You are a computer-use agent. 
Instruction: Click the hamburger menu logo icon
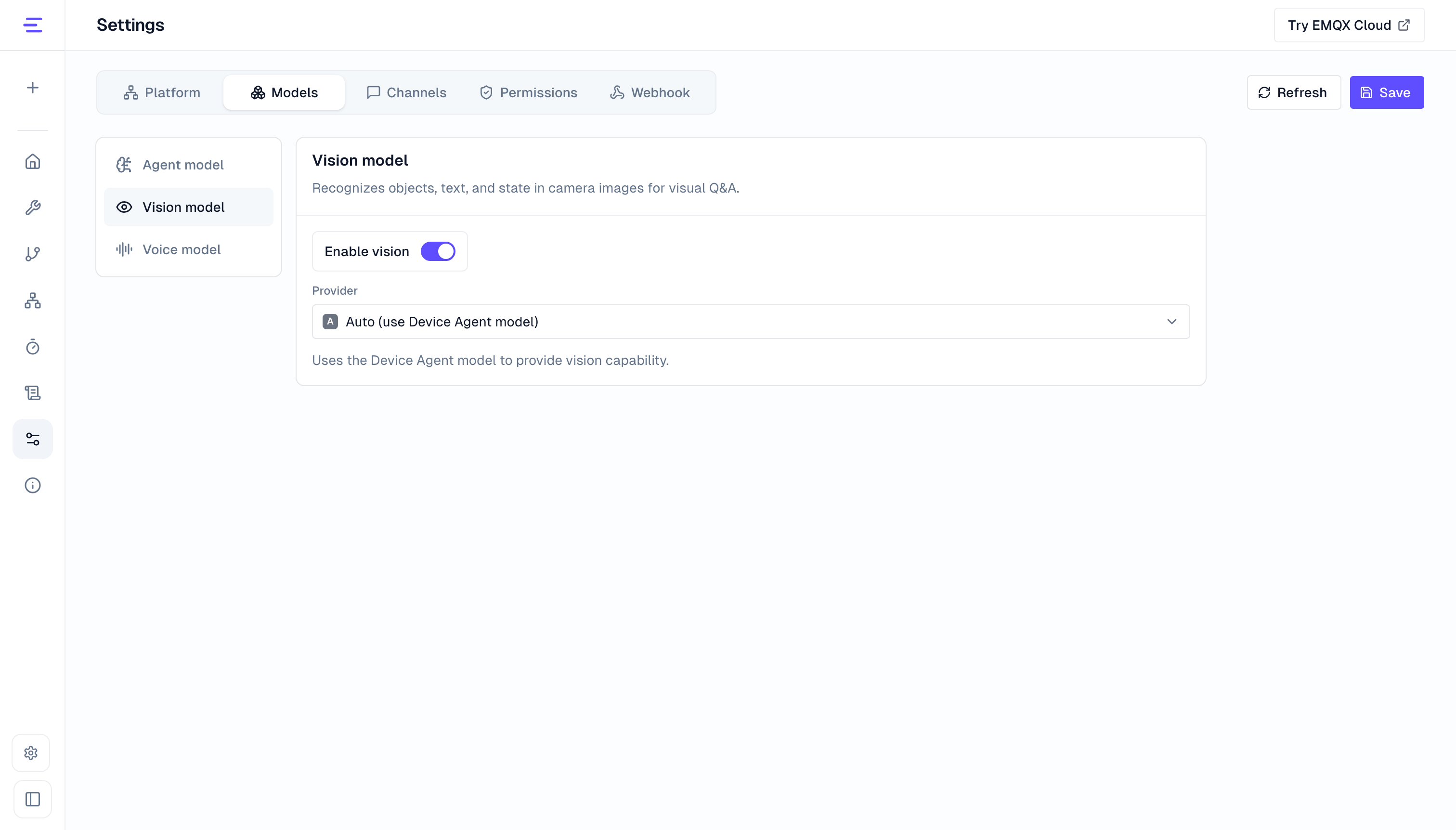click(32, 25)
